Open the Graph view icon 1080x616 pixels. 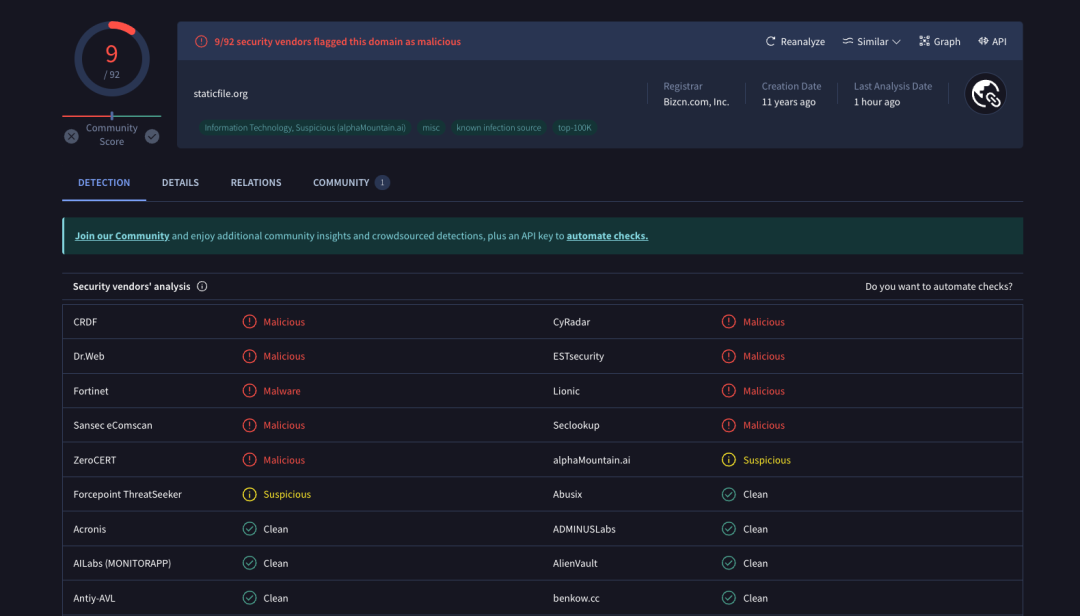click(x=924, y=41)
